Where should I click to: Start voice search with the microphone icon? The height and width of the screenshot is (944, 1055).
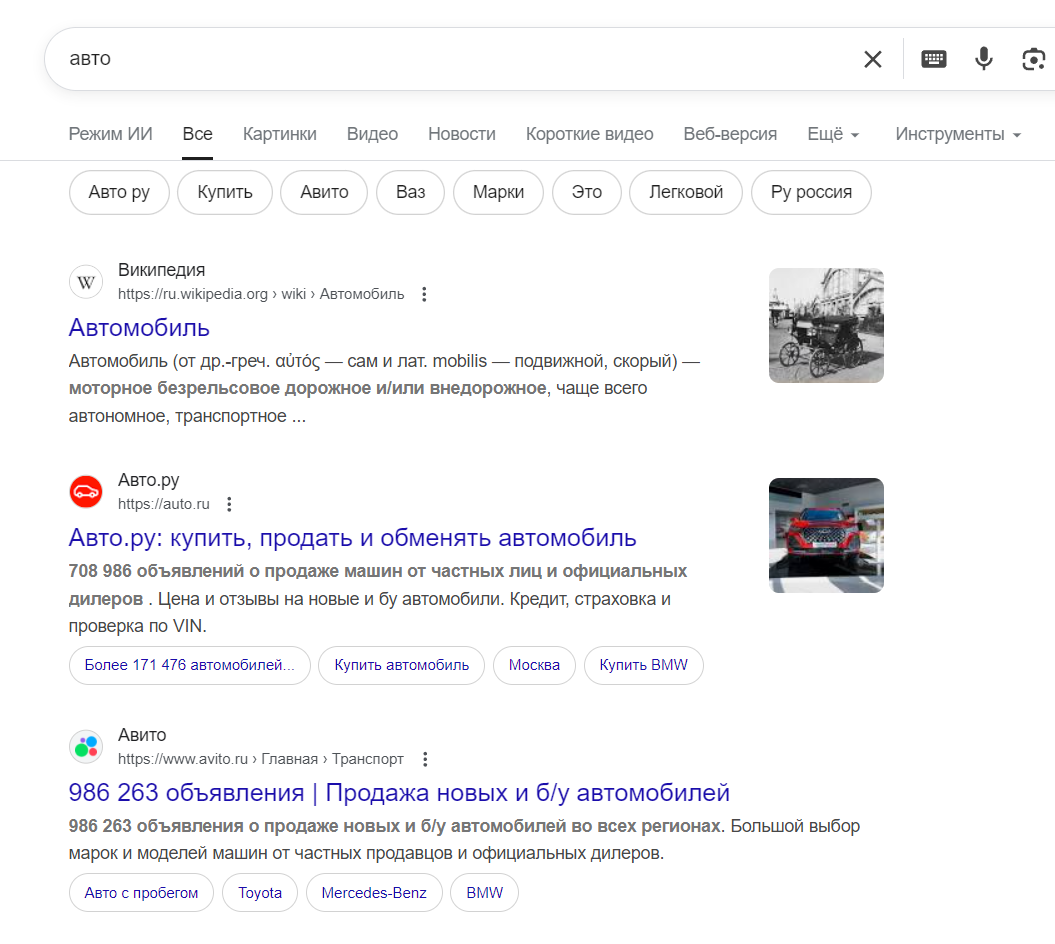coord(984,59)
